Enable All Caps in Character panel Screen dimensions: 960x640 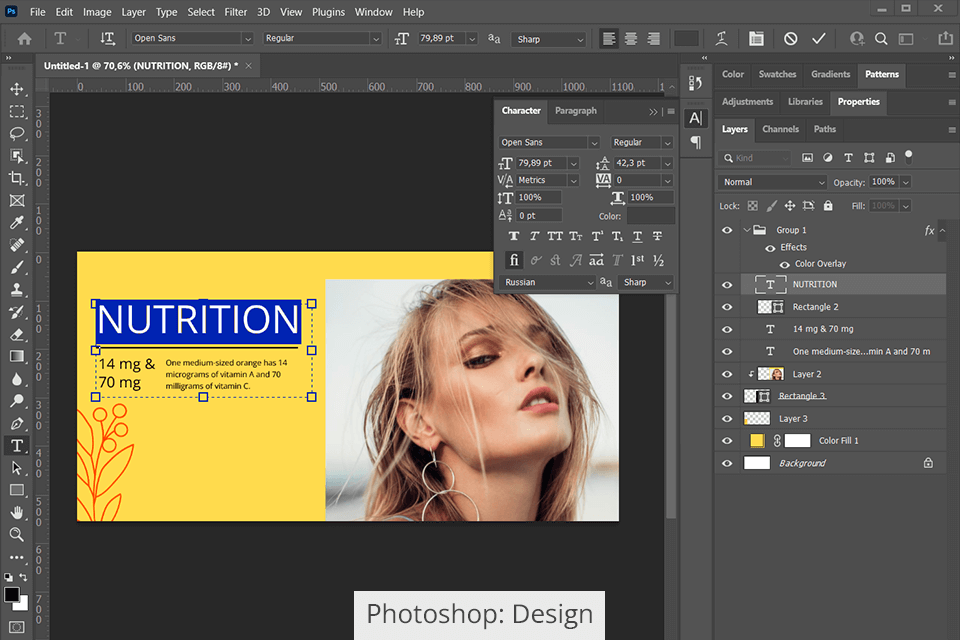click(x=555, y=236)
